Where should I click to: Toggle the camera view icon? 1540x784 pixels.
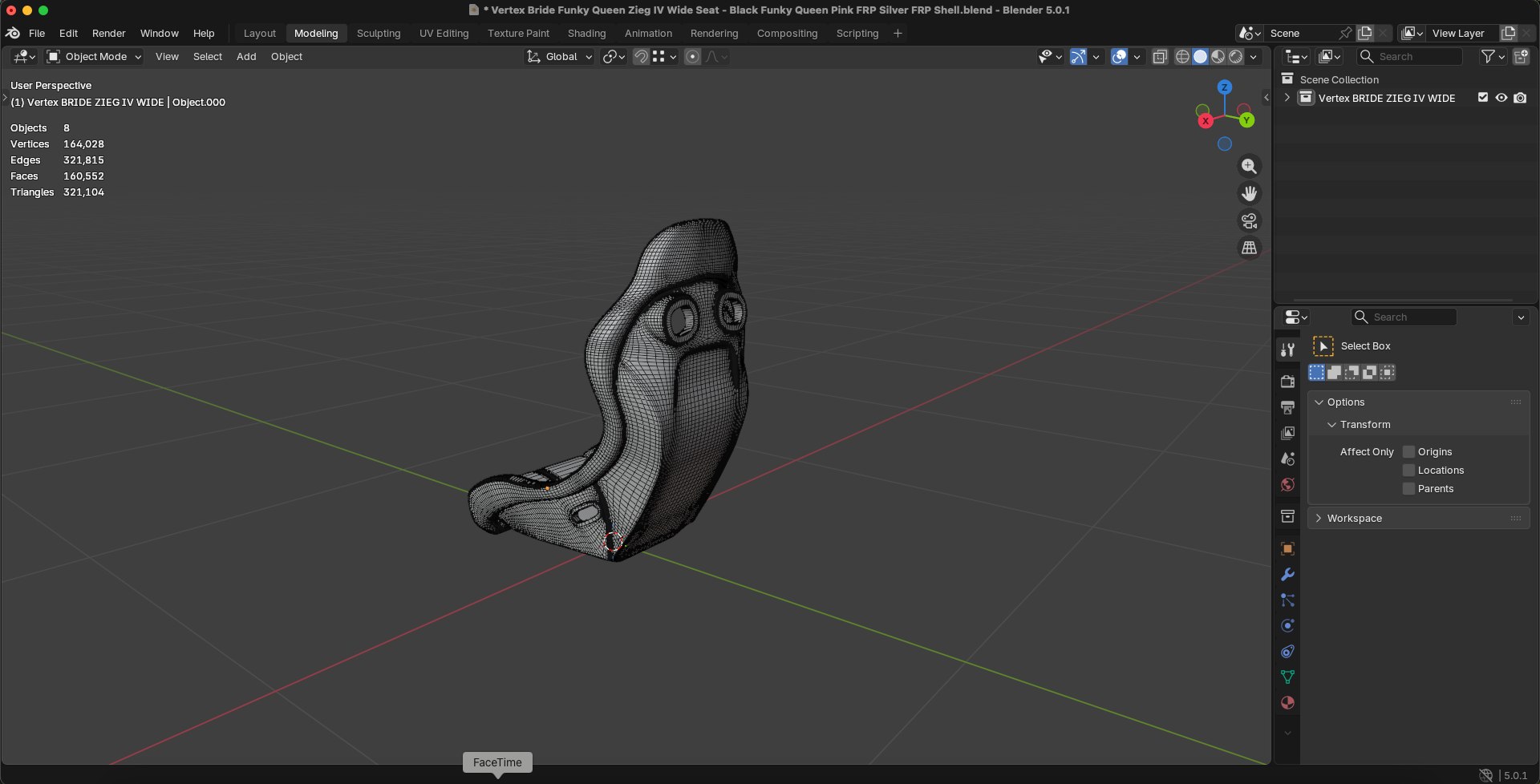point(1249,220)
